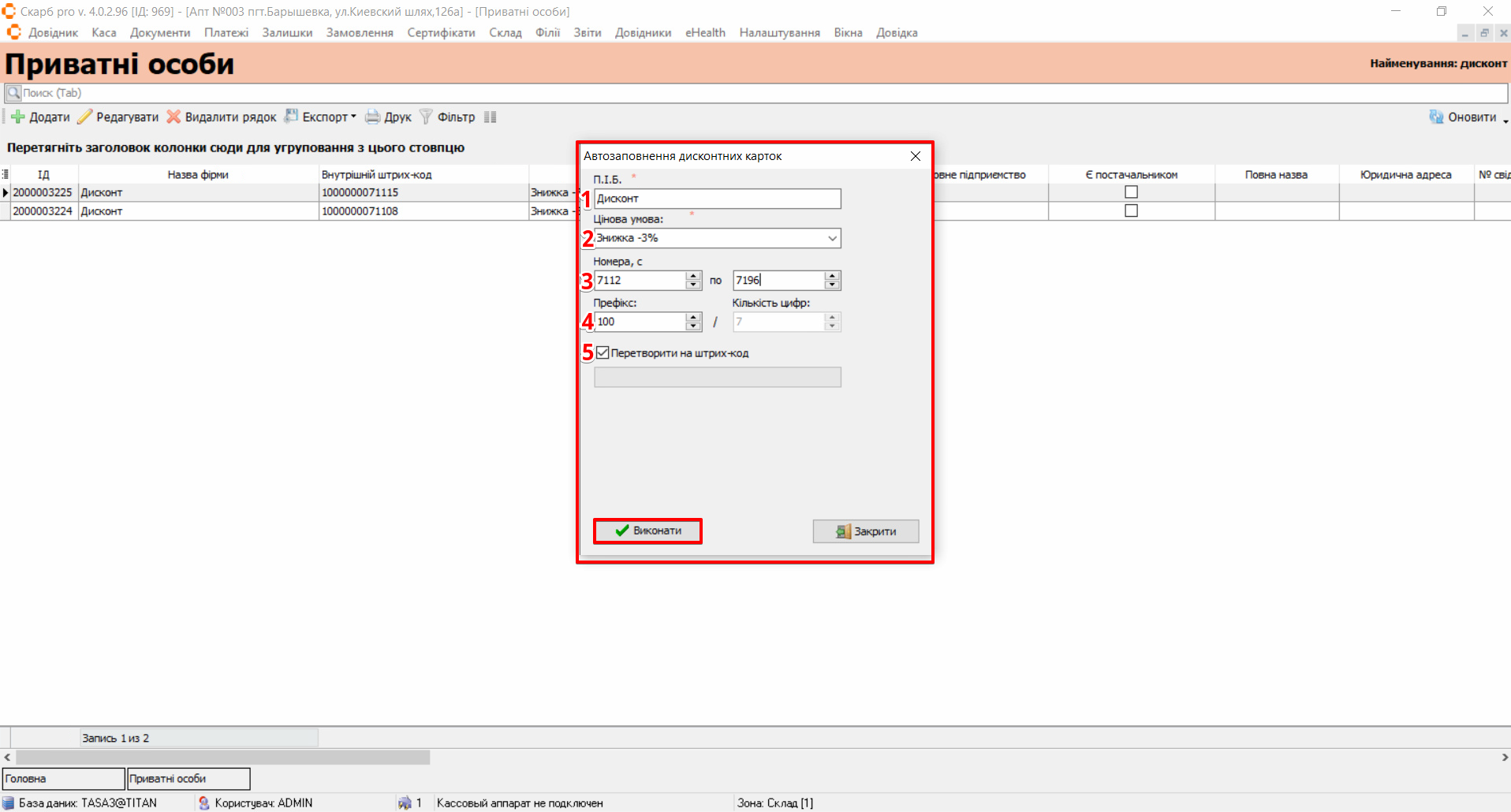1511x812 pixels.
Task: Expand the 'Цінова умова' dropdown
Action: pos(832,238)
